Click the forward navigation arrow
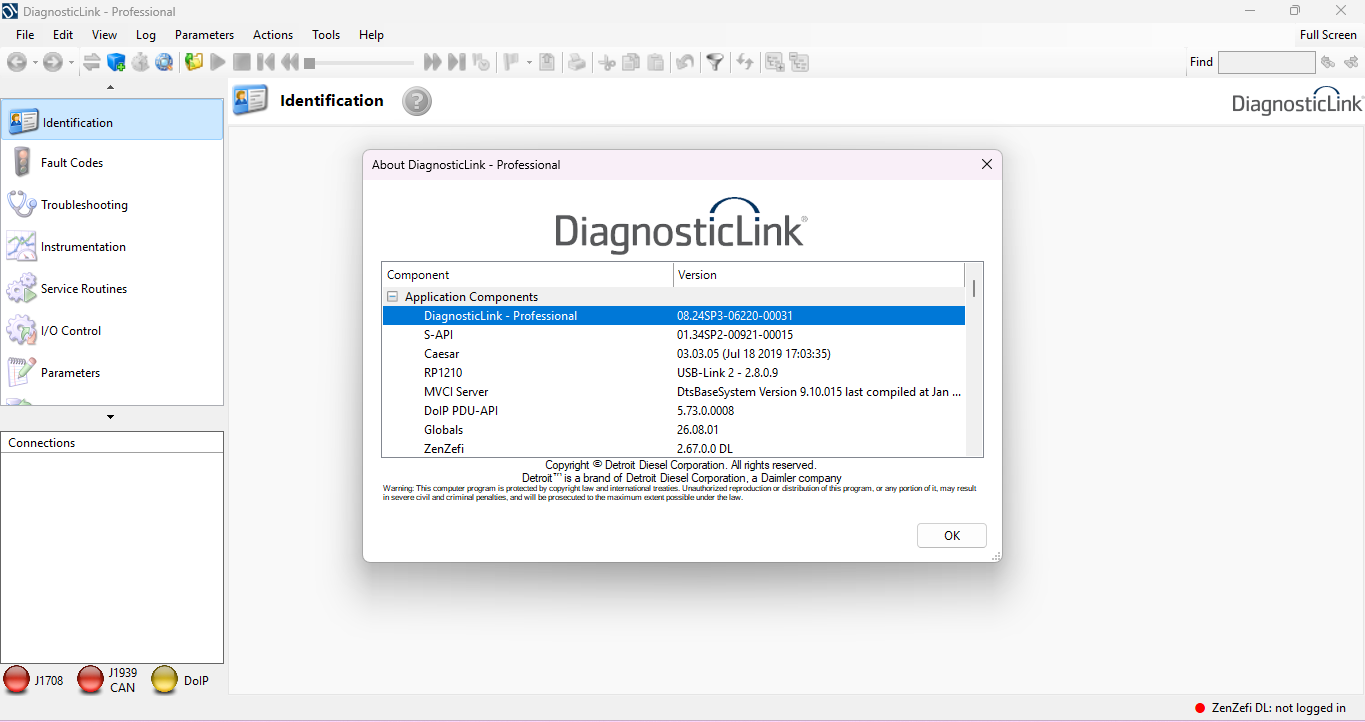Viewport: 1365px width, 722px height. [52, 62]
